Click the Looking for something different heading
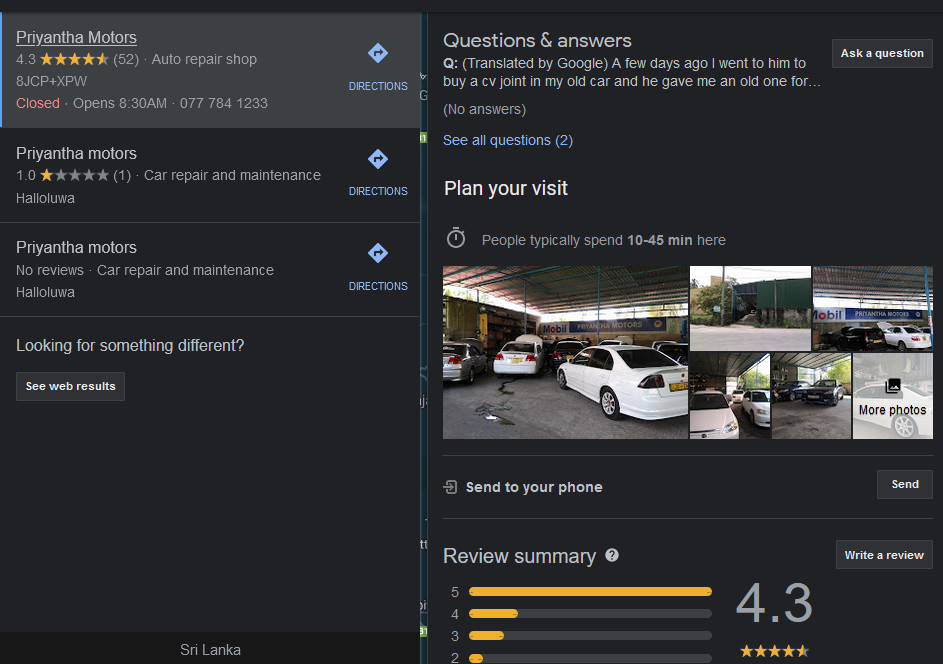This screenshot has height=664, width=943. click(130, 345)
